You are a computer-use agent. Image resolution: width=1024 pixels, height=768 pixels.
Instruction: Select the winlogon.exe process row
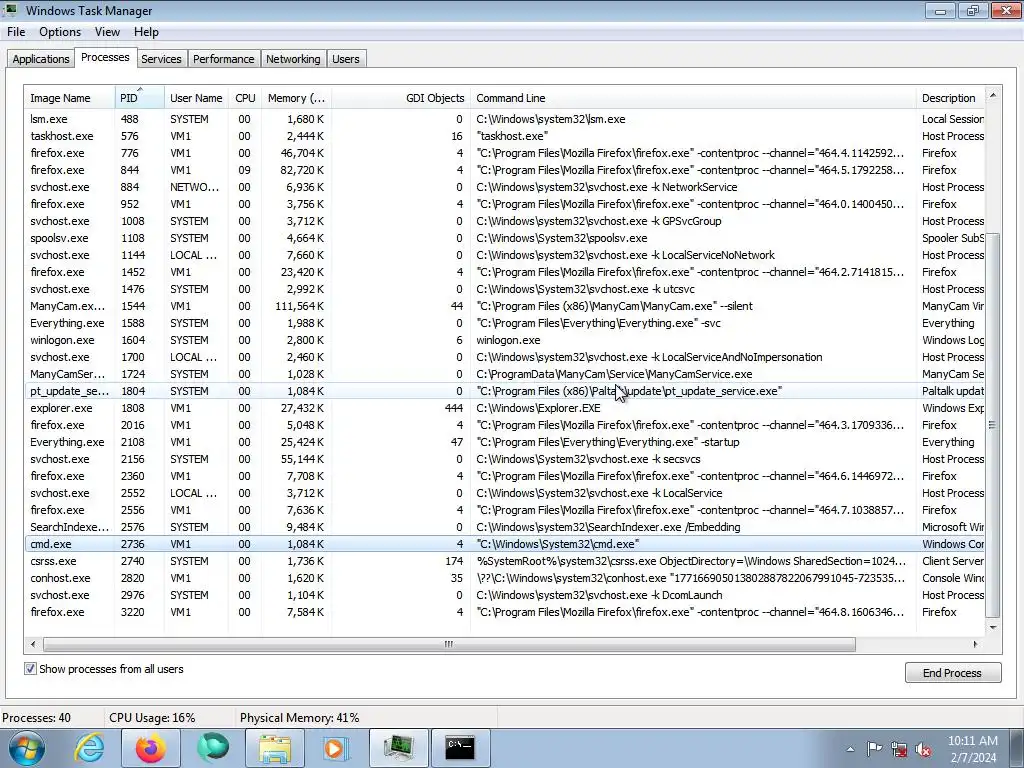pyautogui.click(x=504, y=340)
